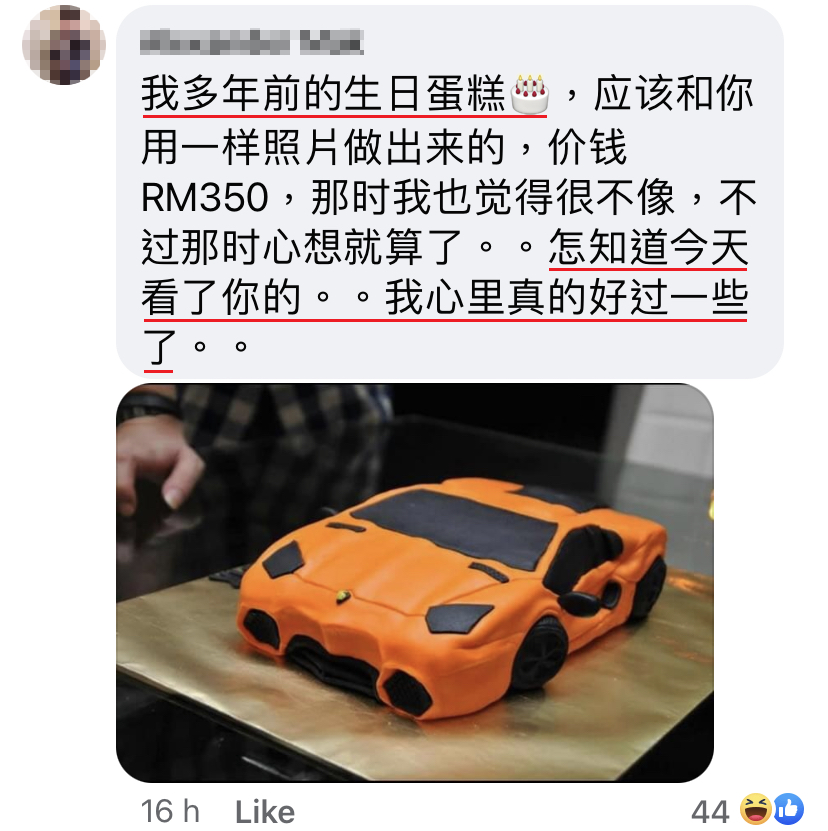Click the final underlined 了 character in comment
This screenshot has height=831, width=828.
[158, 347]
